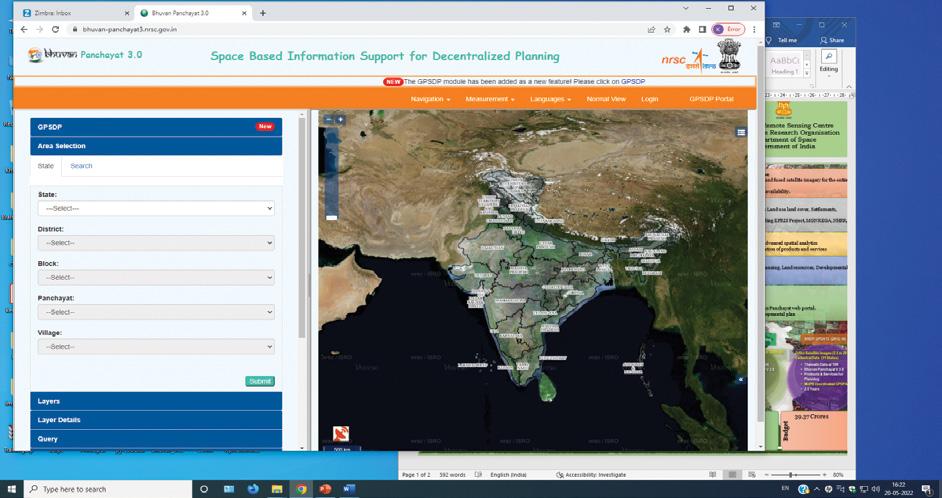942x498 pixels.
Task: Collapse the Area Selection panel
Action: 156,146
